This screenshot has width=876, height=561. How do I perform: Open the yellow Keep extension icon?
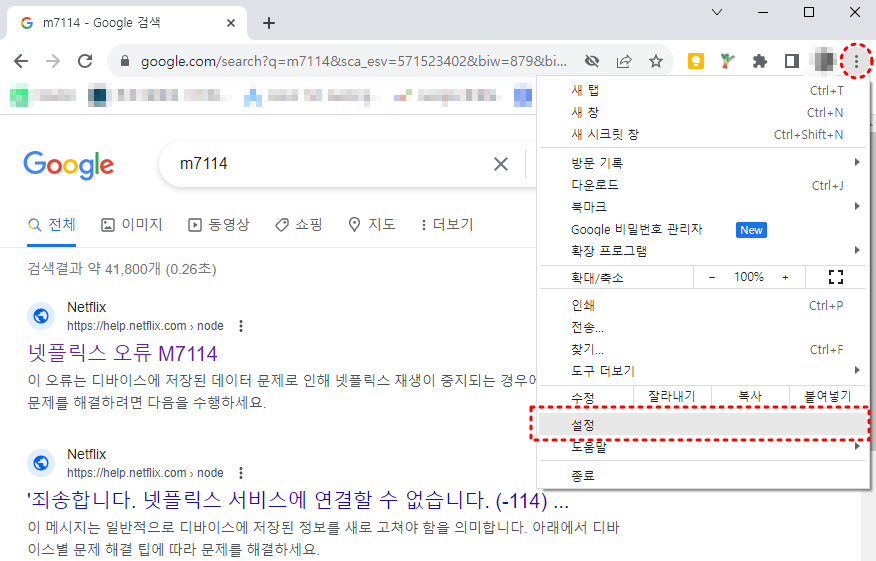click(x=696, y=61)
